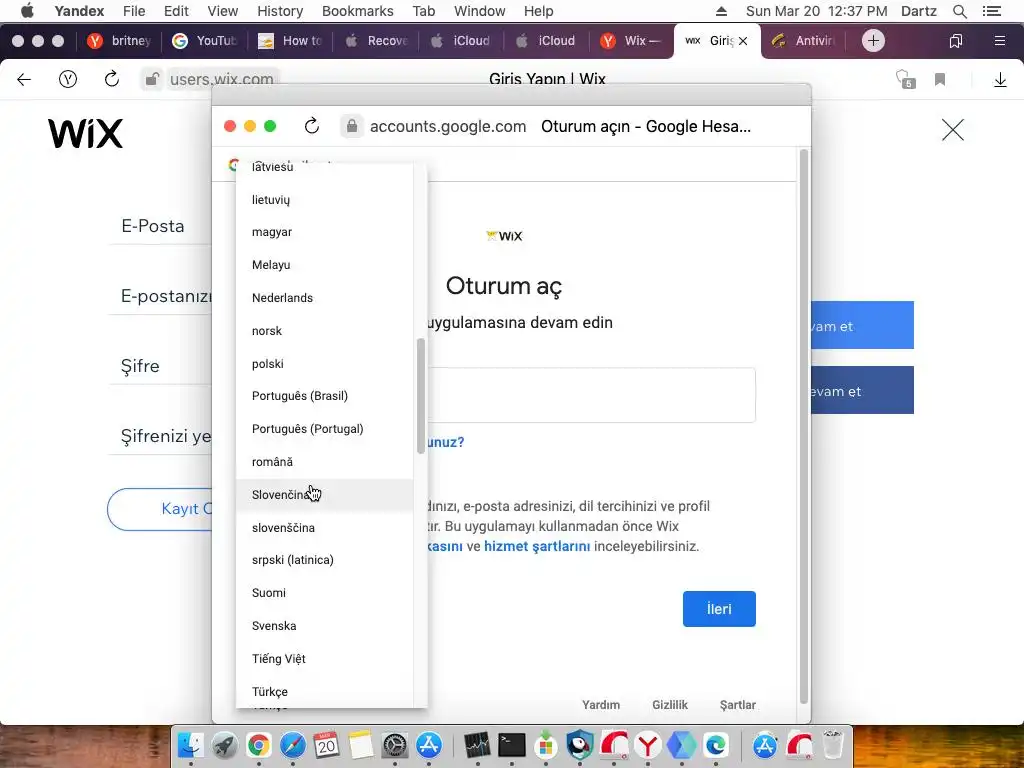Launch Microsoft Edge from the dock

pos(716,744)
